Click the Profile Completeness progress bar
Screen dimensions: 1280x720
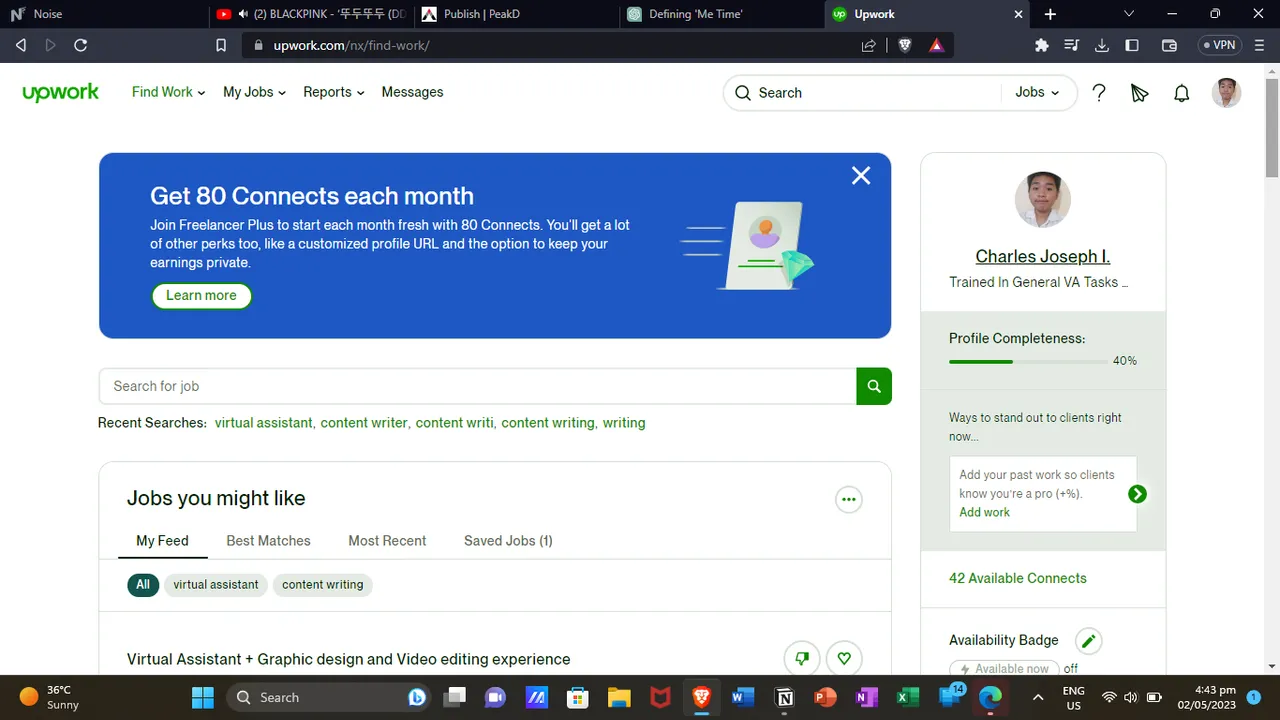pyautogui.click(x=1028, y=361)
